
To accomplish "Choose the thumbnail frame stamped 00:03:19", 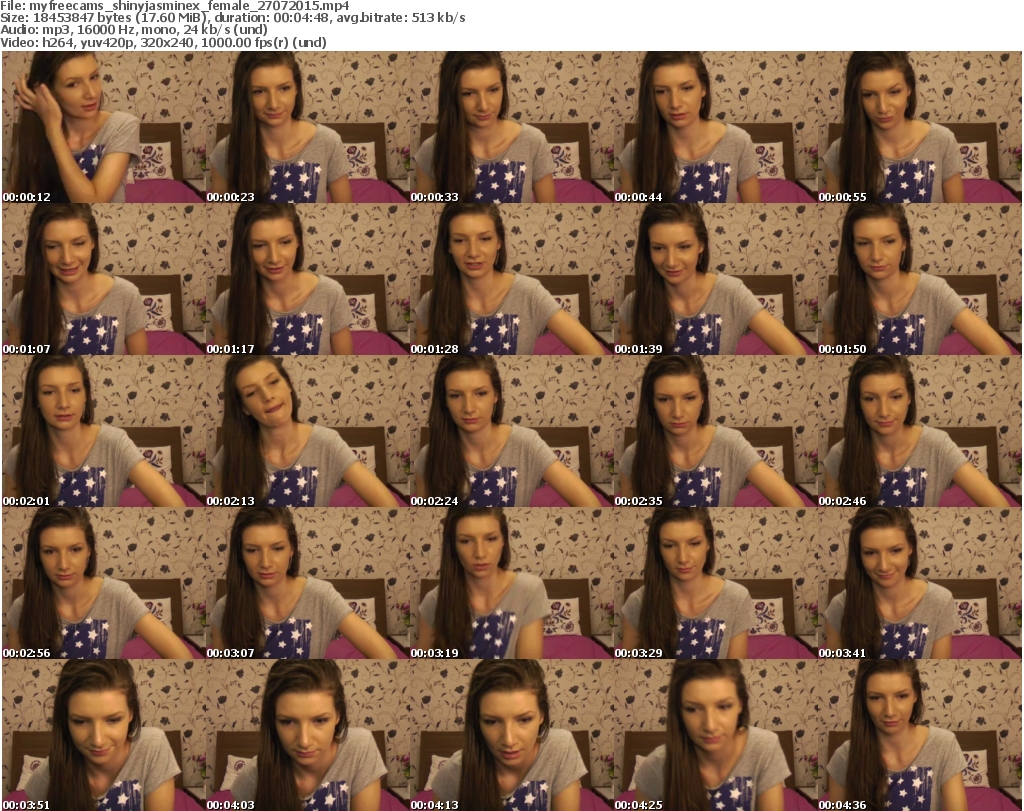I will (x=511, y=583).
